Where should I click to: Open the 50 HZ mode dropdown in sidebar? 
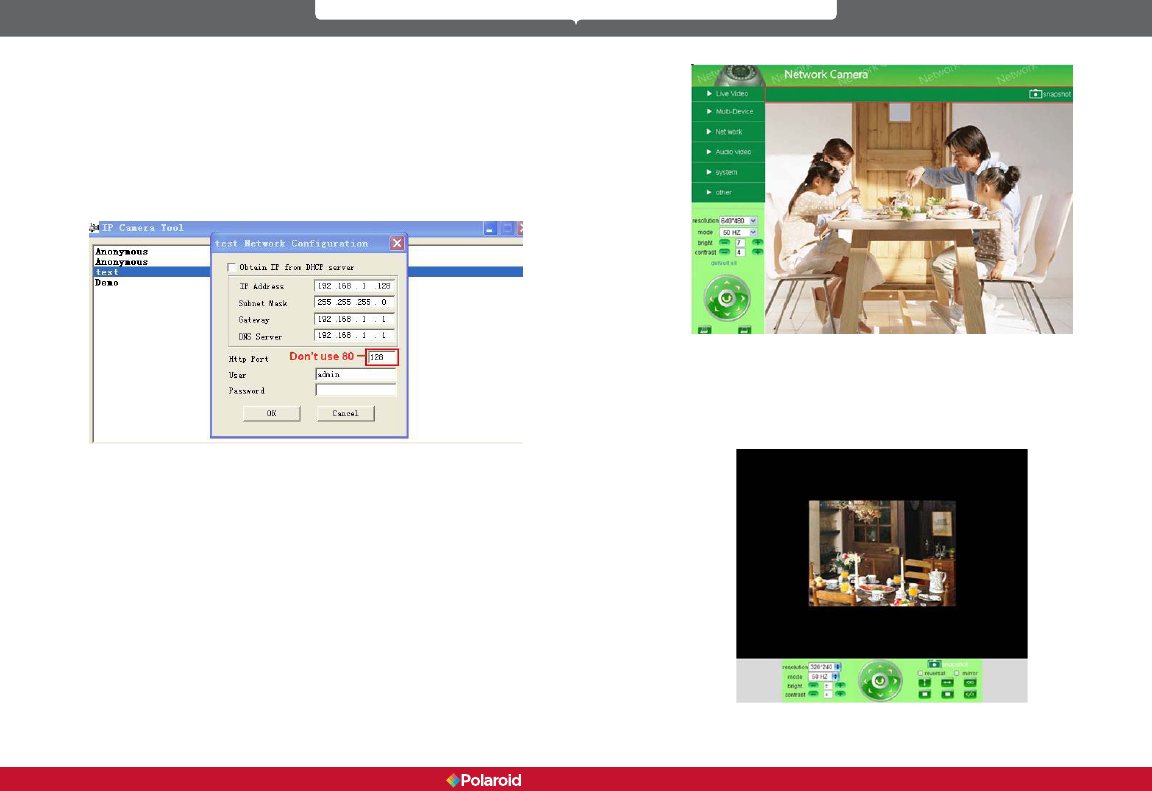pyautogui.click(x=739, y=231)
